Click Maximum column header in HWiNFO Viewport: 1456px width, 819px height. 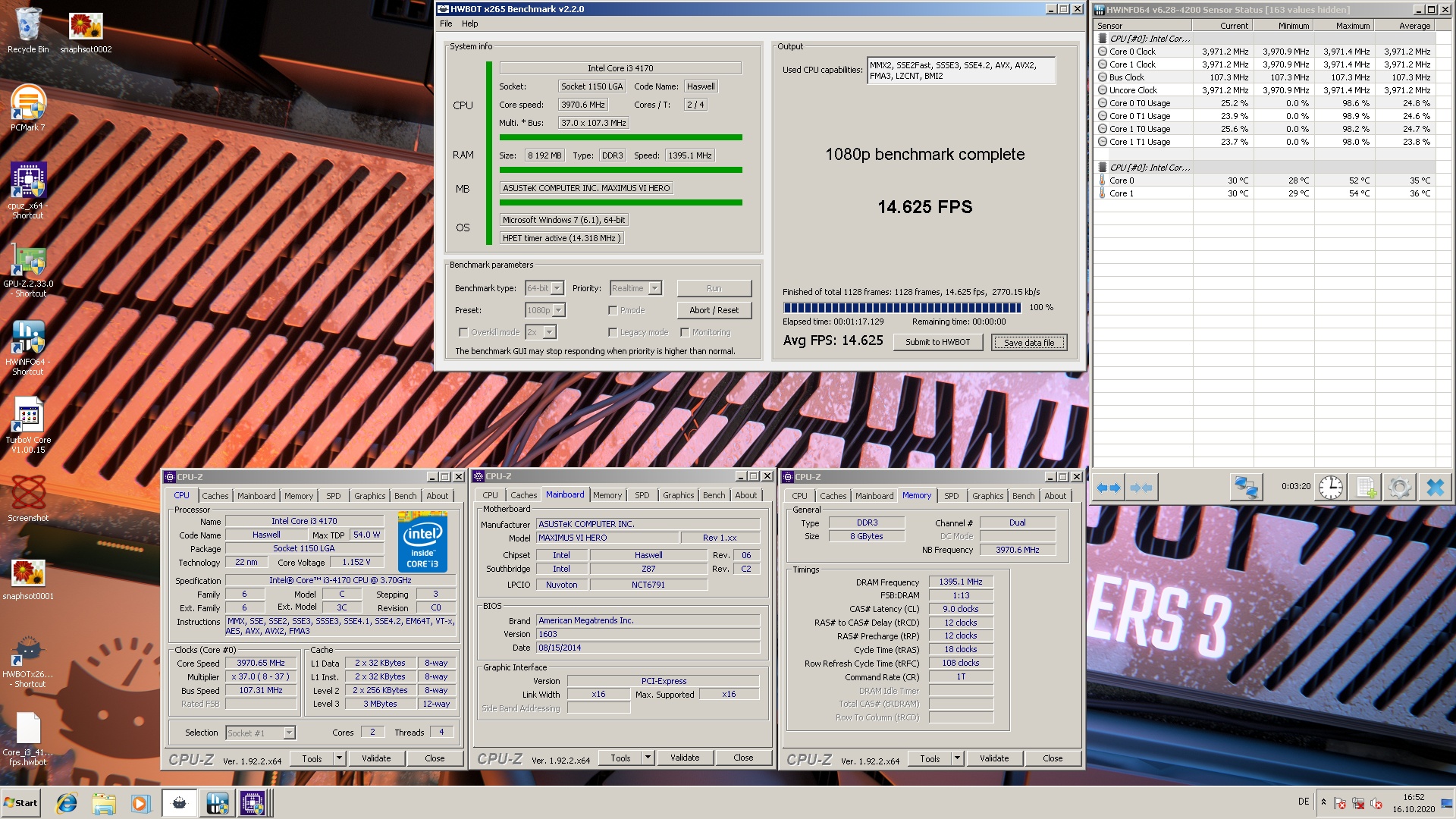[1344, 26]
